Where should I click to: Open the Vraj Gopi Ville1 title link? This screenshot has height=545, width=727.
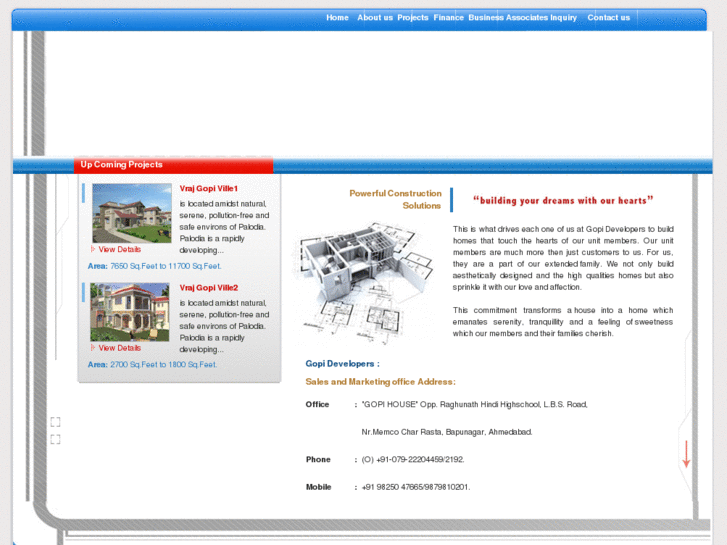209,188
